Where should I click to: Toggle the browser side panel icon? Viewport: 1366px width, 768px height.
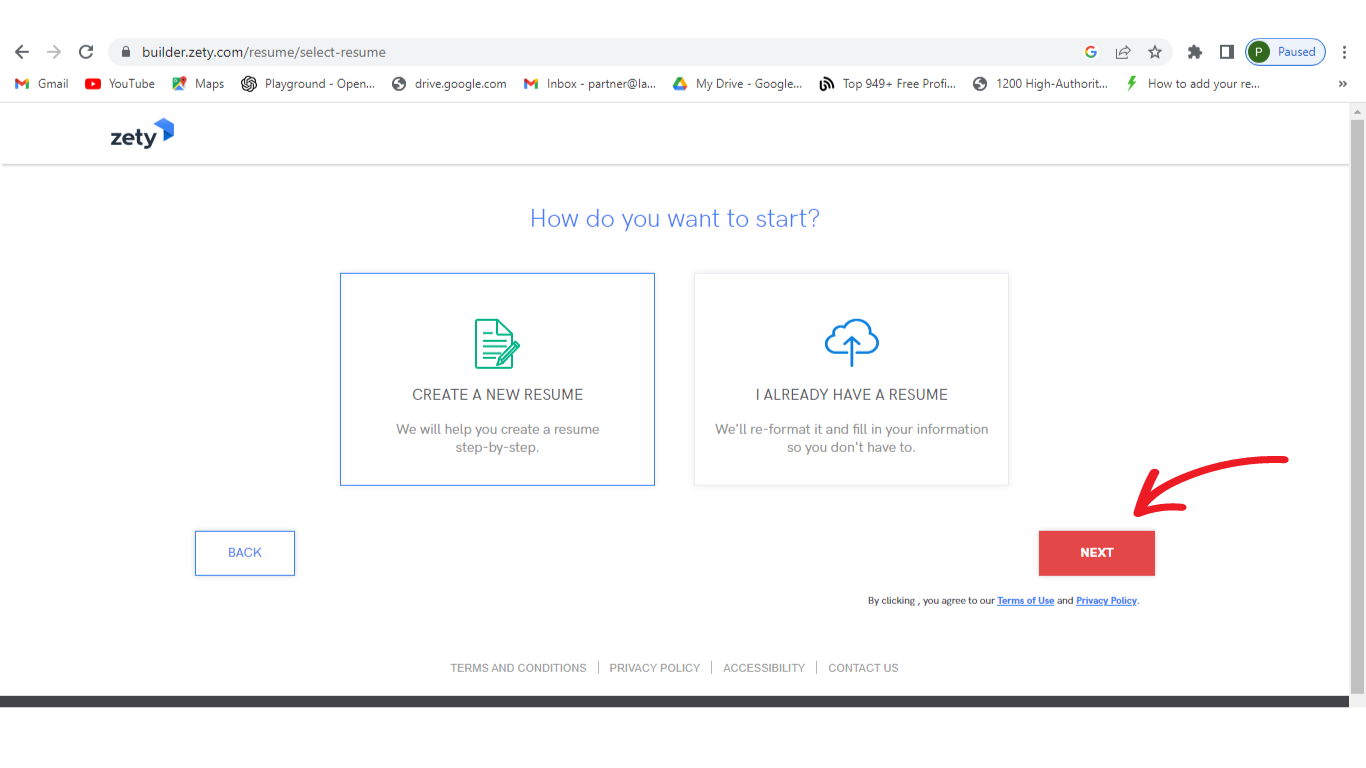[1226, 52]
